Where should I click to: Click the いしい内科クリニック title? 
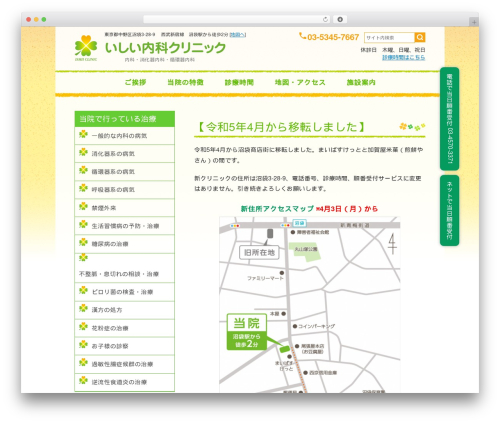point(165,48)
